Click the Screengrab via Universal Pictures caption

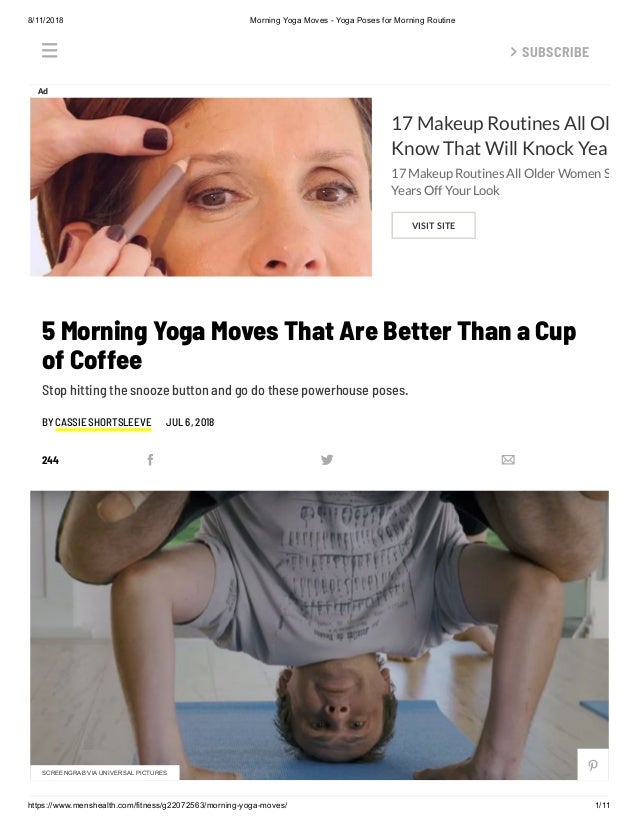click(x=104, y=773)
